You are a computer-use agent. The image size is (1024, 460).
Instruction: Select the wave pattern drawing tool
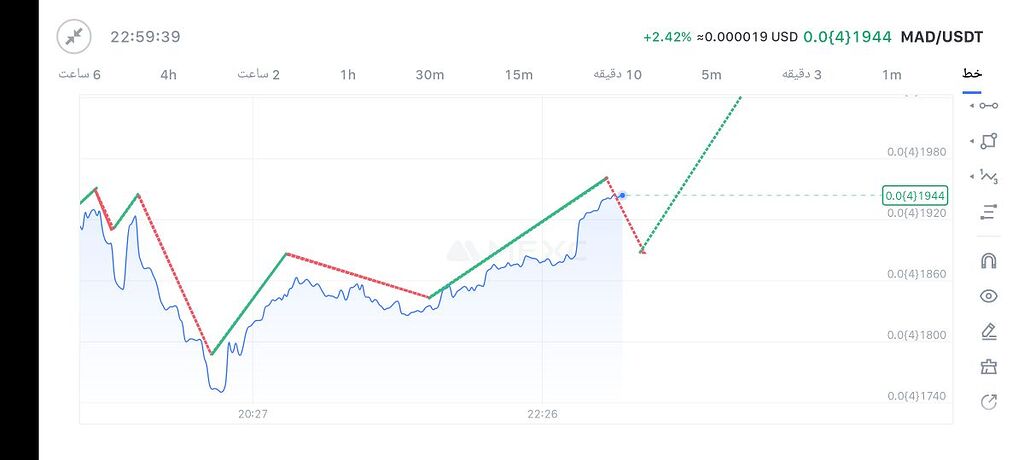(x=989, y=177)
